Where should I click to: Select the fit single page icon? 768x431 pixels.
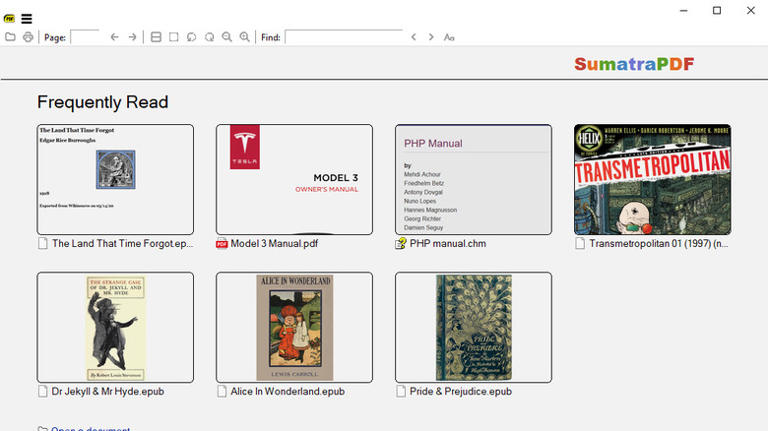[x=174, y=37]
